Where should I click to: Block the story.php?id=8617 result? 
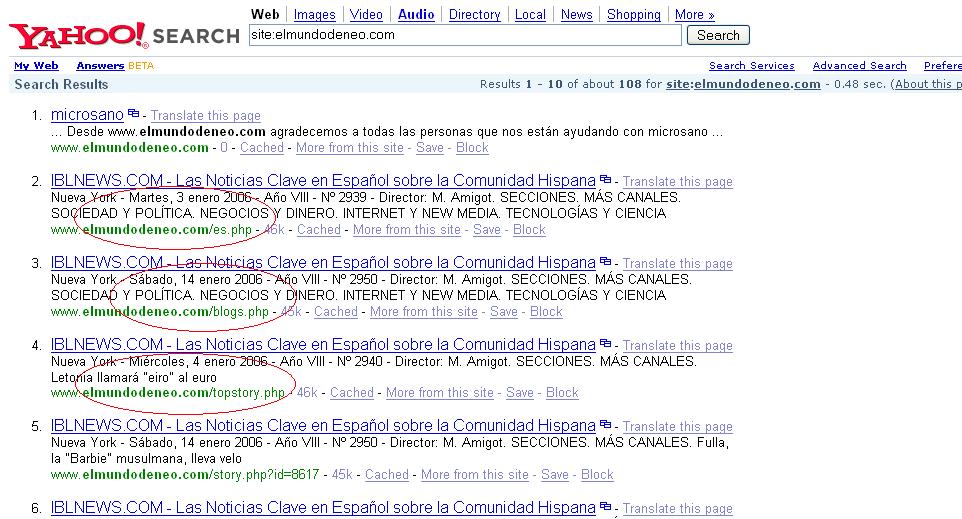[x=597, y=475]
